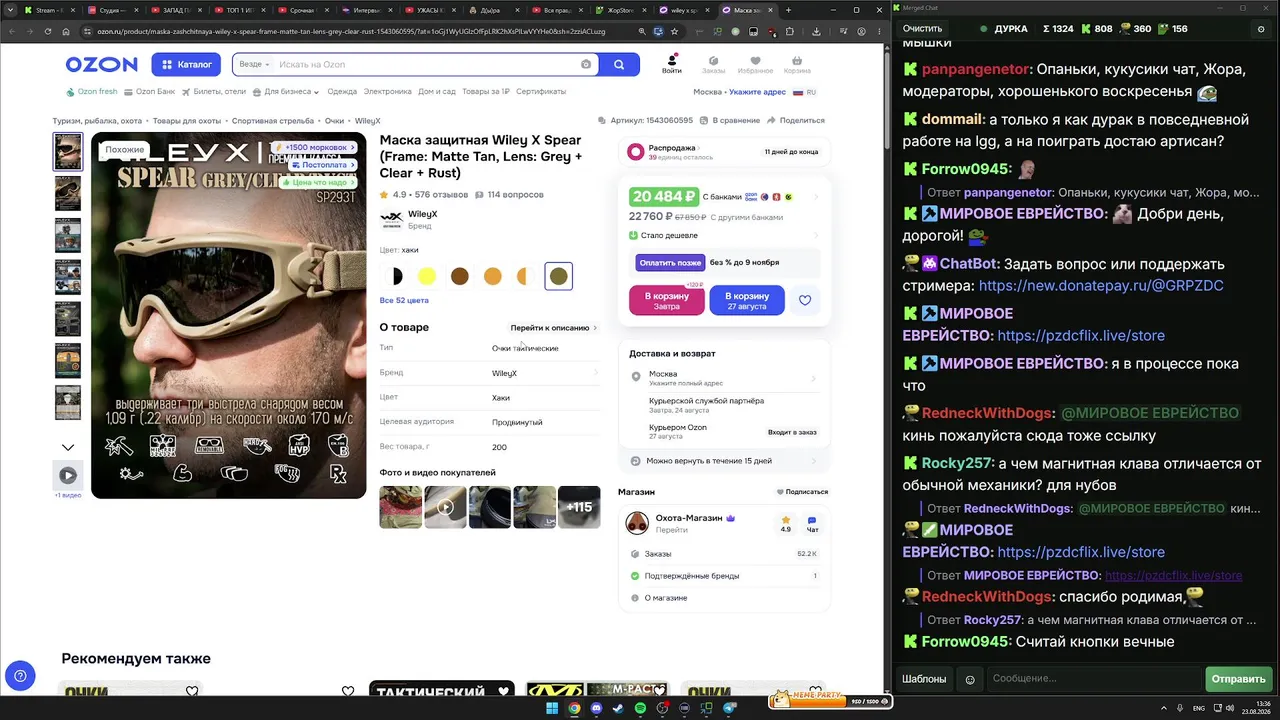The height and width of the screenshot is (720, 1280).
Task: Open the Ozon home page logo
Action: coord(101,65)
